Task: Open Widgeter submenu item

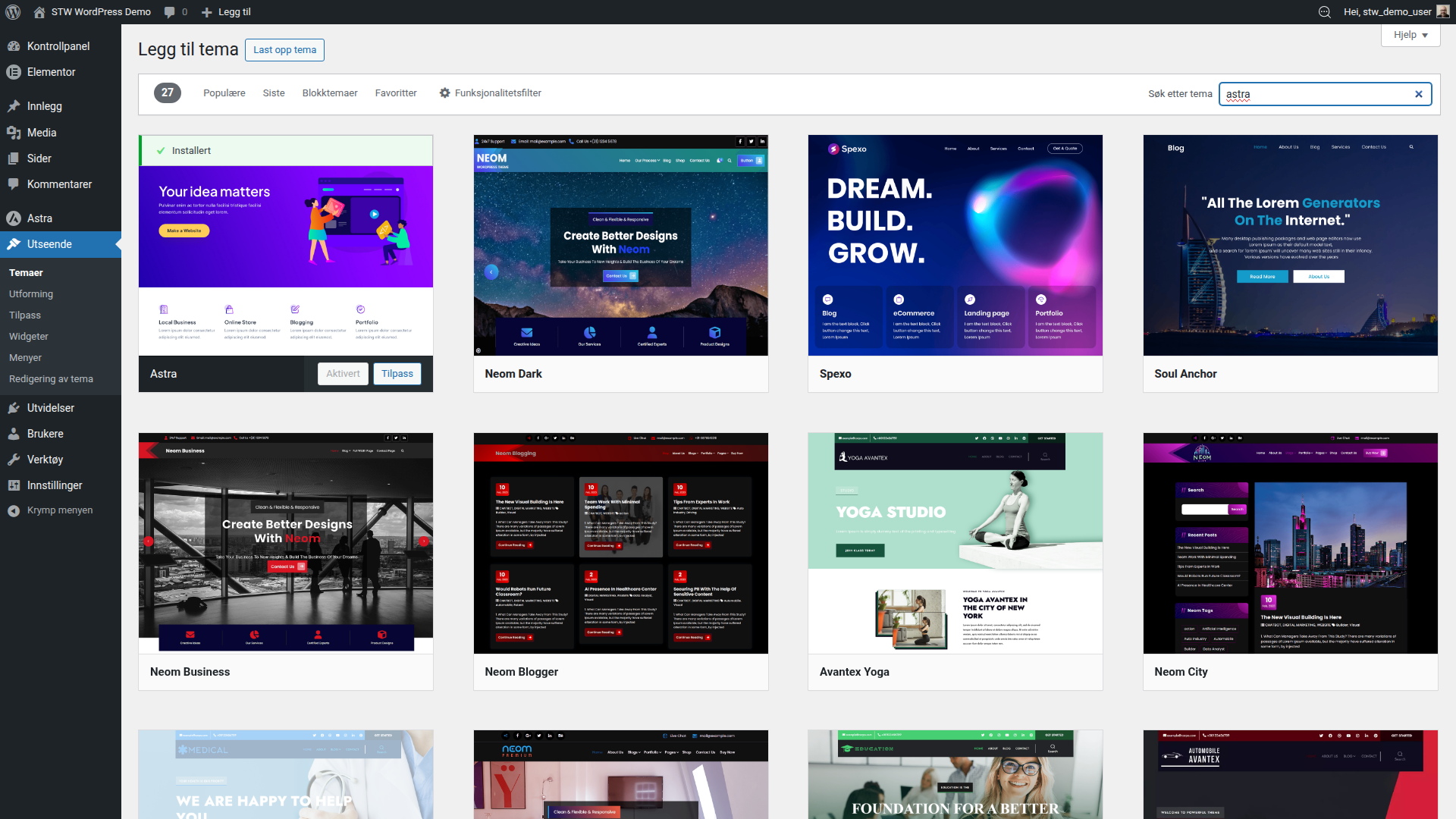Action: pos(61,337)
